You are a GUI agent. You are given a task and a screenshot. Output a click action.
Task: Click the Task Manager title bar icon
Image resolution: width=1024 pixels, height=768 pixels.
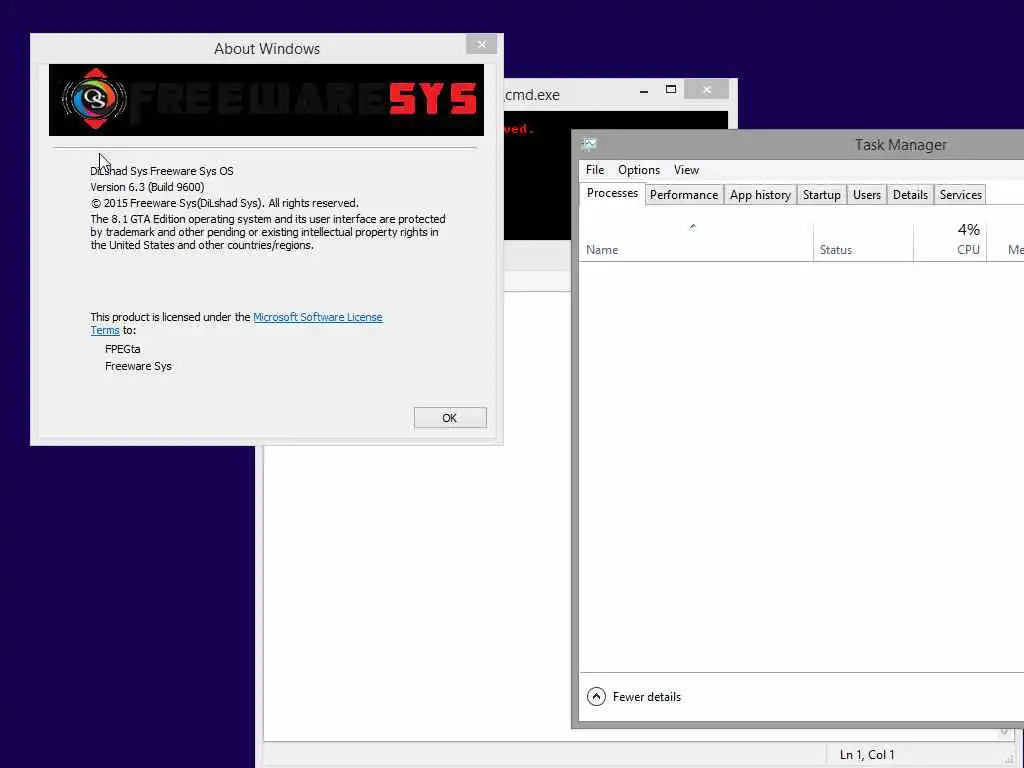click(589, 144)
